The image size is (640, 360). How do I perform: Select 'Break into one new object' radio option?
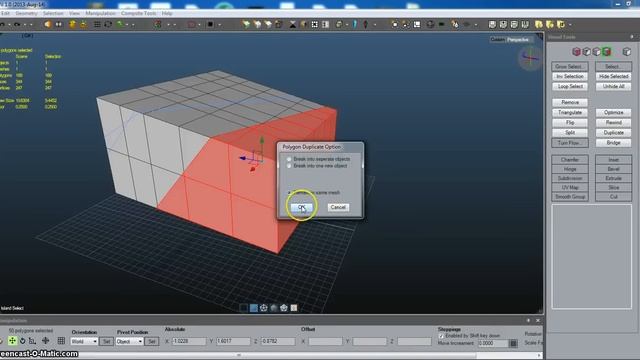pyautogui.click(x=289, y=166)
